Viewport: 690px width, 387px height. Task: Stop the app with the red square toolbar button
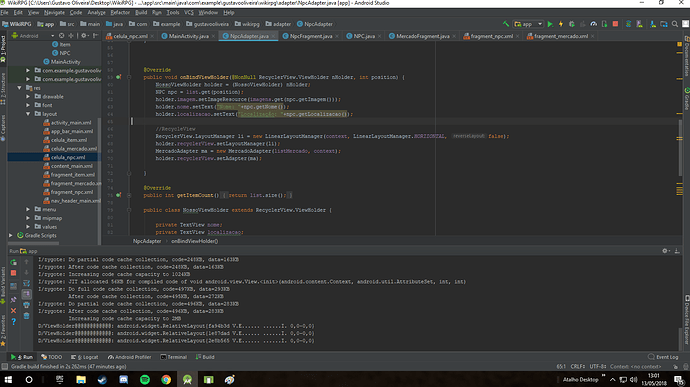[x=615, y=24]
